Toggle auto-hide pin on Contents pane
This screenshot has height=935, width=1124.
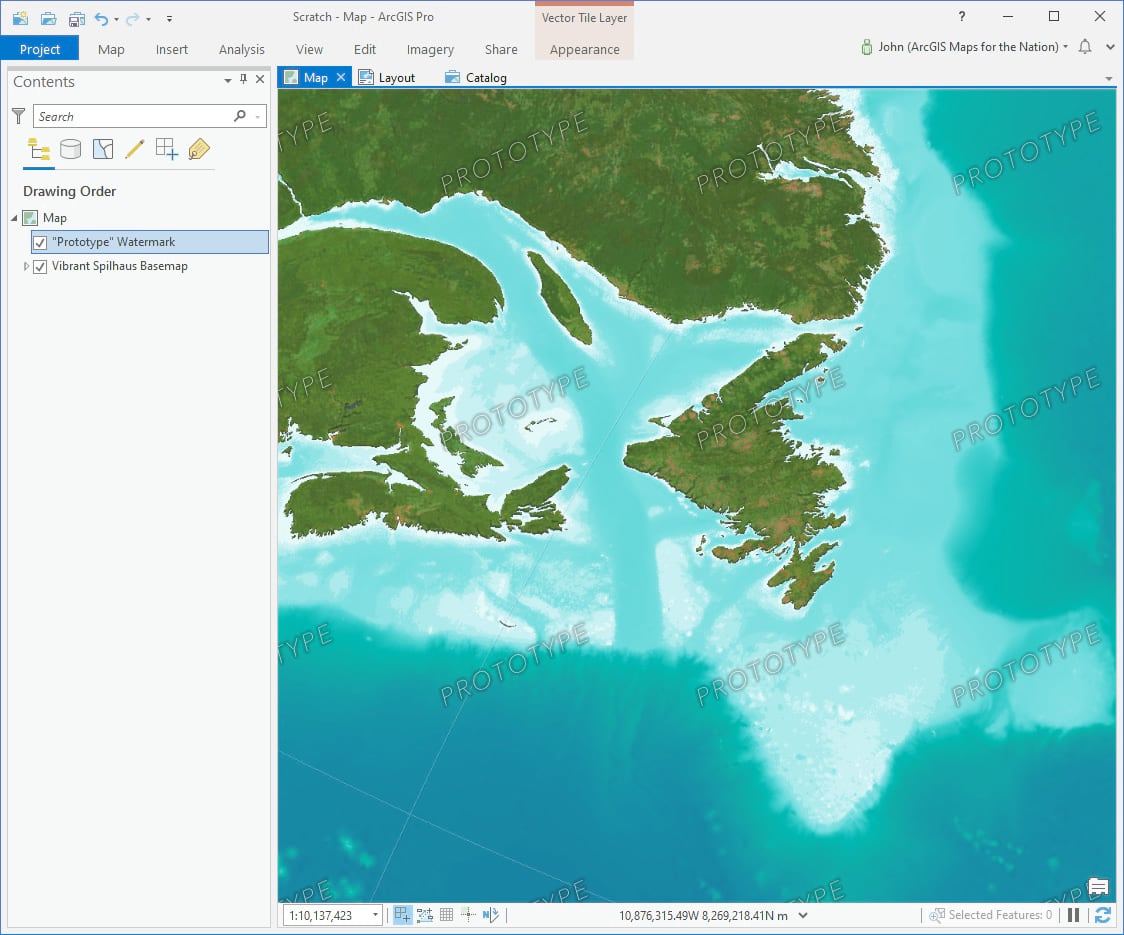[x=244, y=79]
